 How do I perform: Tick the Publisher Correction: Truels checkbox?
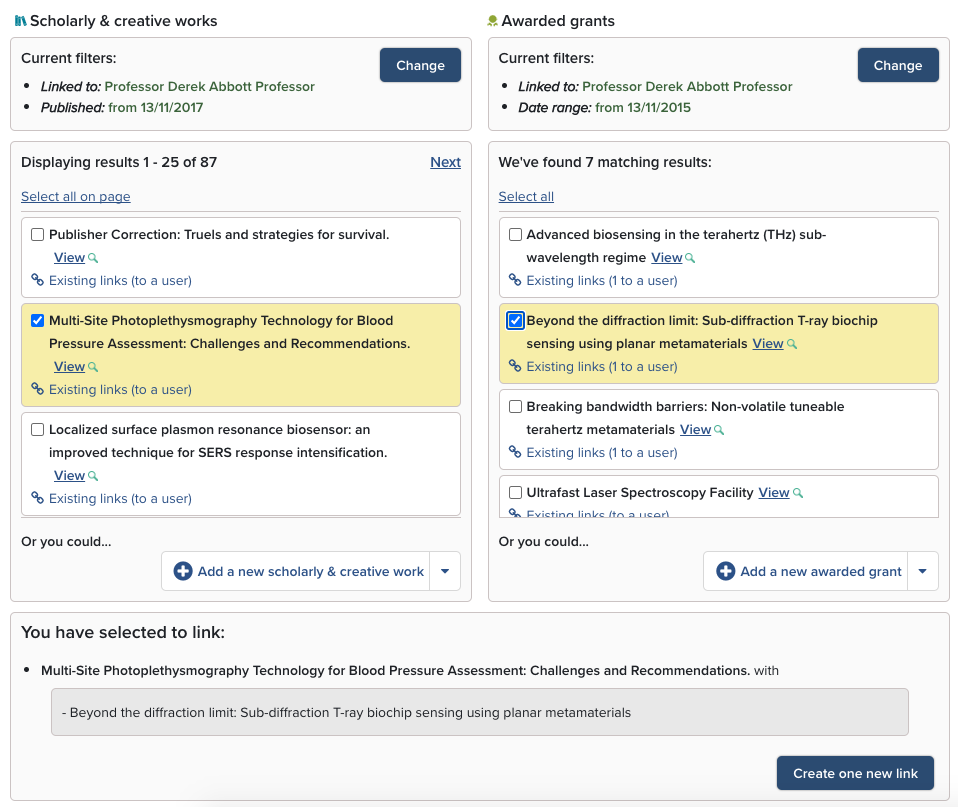pyautogui.click(x=38, y=235)
